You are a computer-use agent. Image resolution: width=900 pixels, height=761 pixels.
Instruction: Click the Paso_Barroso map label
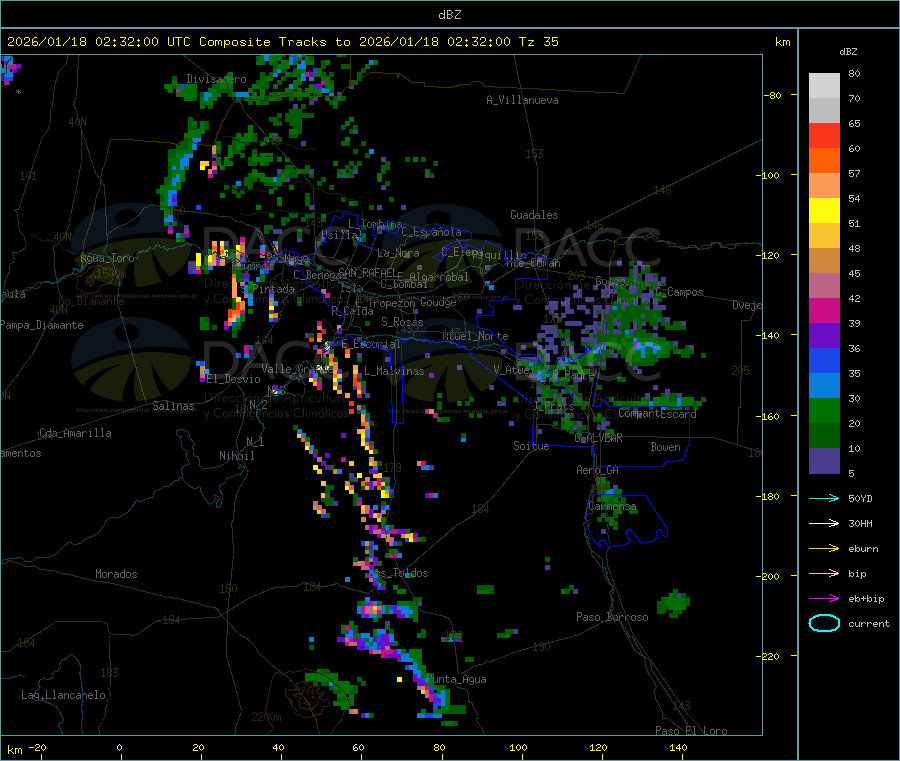pyautogui.click(x=612, y=617)
